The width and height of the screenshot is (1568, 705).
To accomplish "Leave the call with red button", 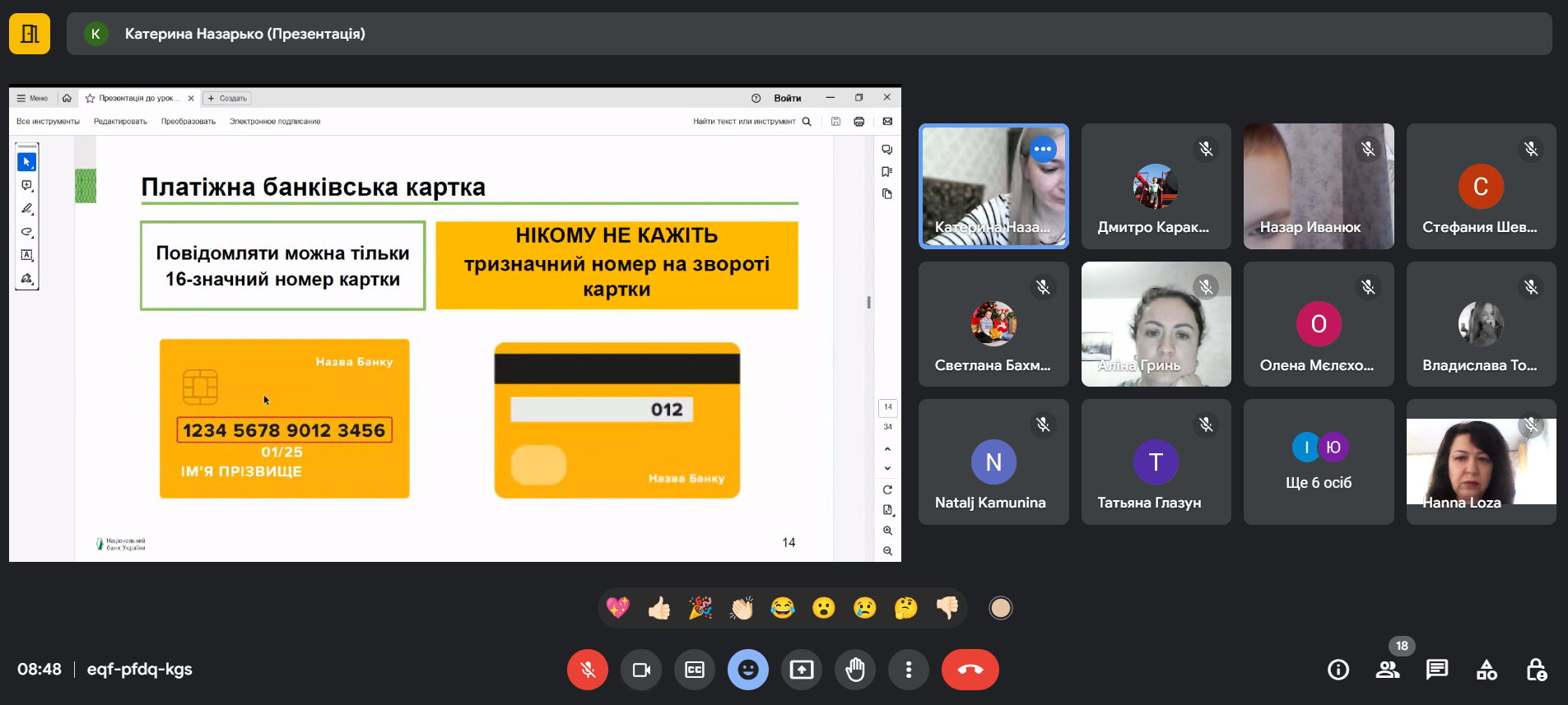I will [970, 670].
